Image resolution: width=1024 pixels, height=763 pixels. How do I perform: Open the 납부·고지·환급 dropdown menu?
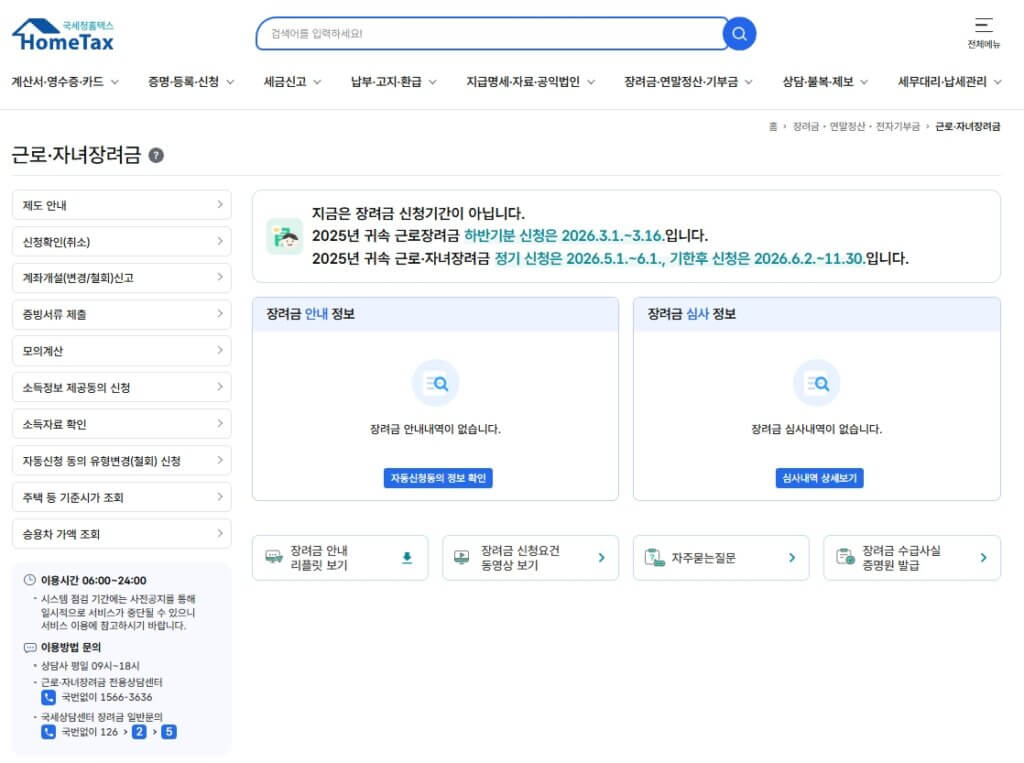(x=393, y=82)
